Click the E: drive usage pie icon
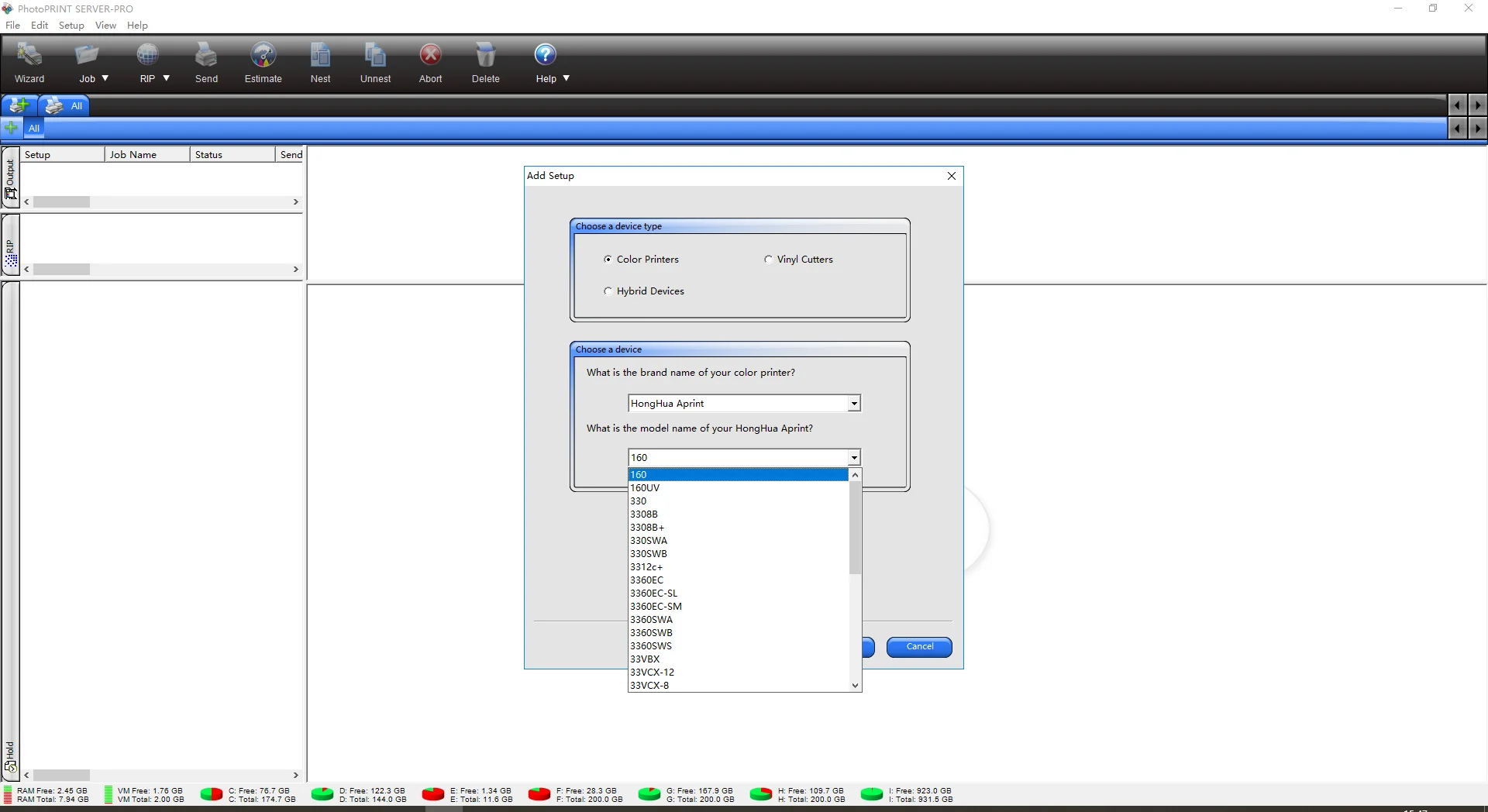Screen dimensions: 1488x812 [x=433, y=794]
